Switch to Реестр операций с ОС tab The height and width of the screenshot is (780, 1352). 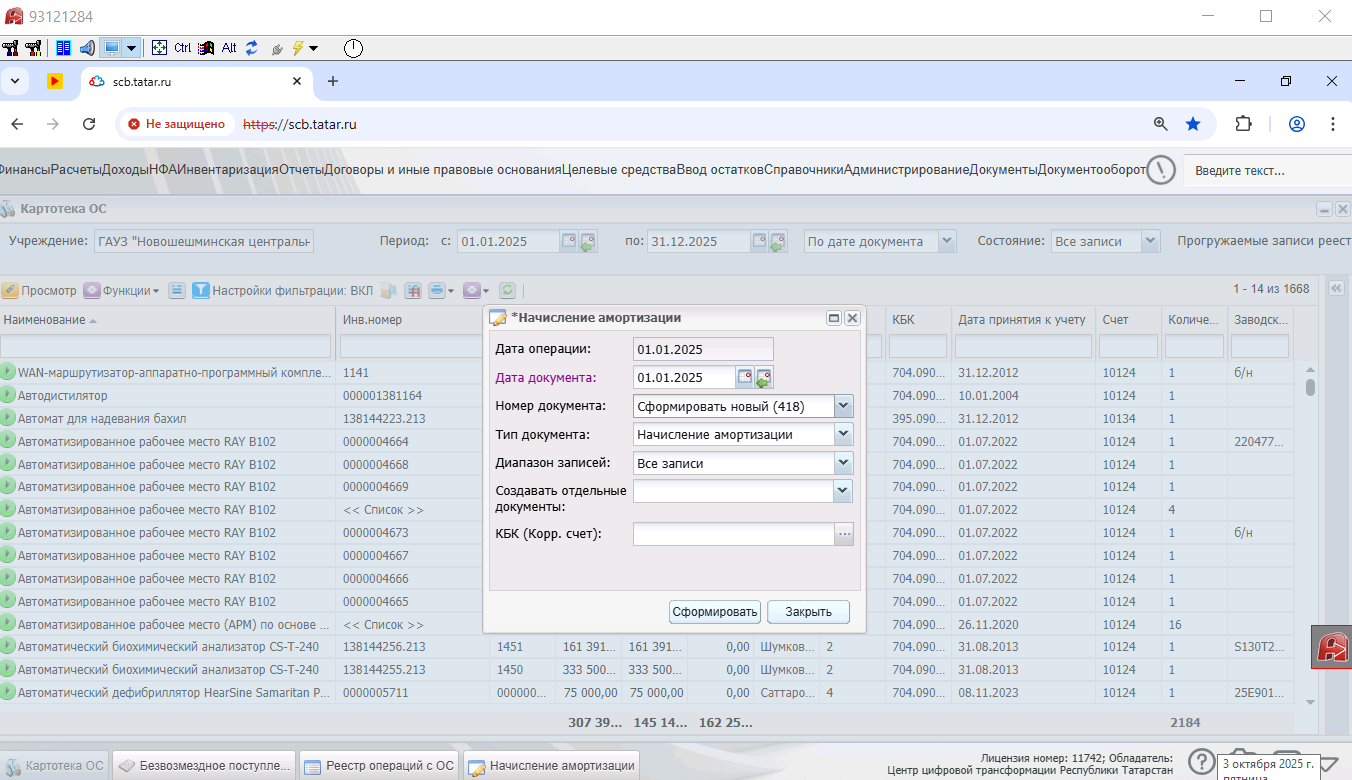tap(378, 766)
